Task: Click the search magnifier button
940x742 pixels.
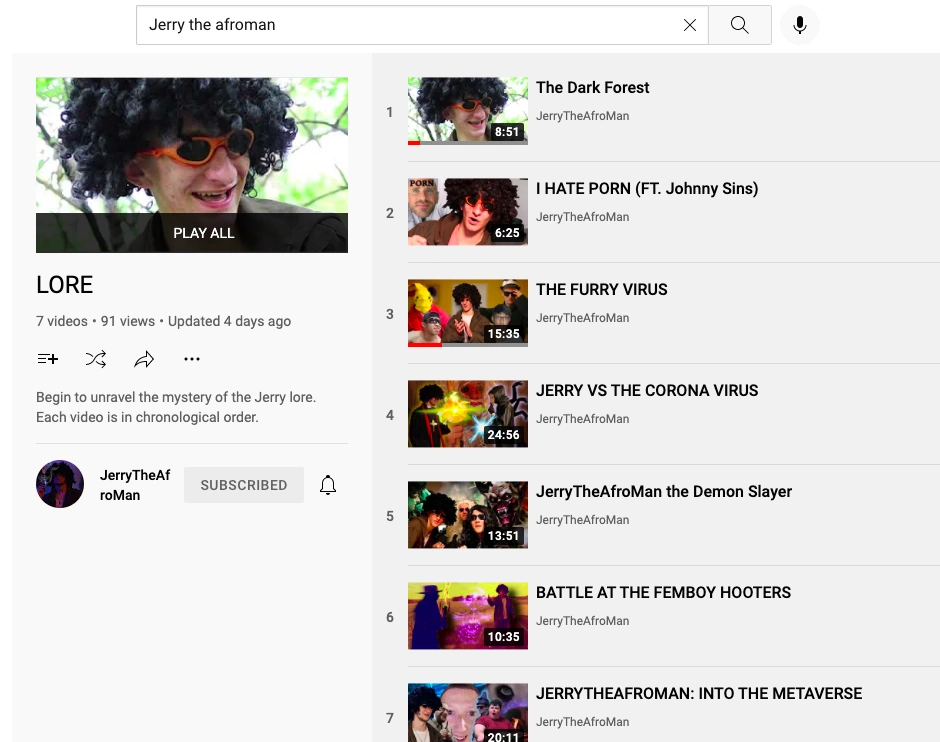Action: click(x=740, y=25)
